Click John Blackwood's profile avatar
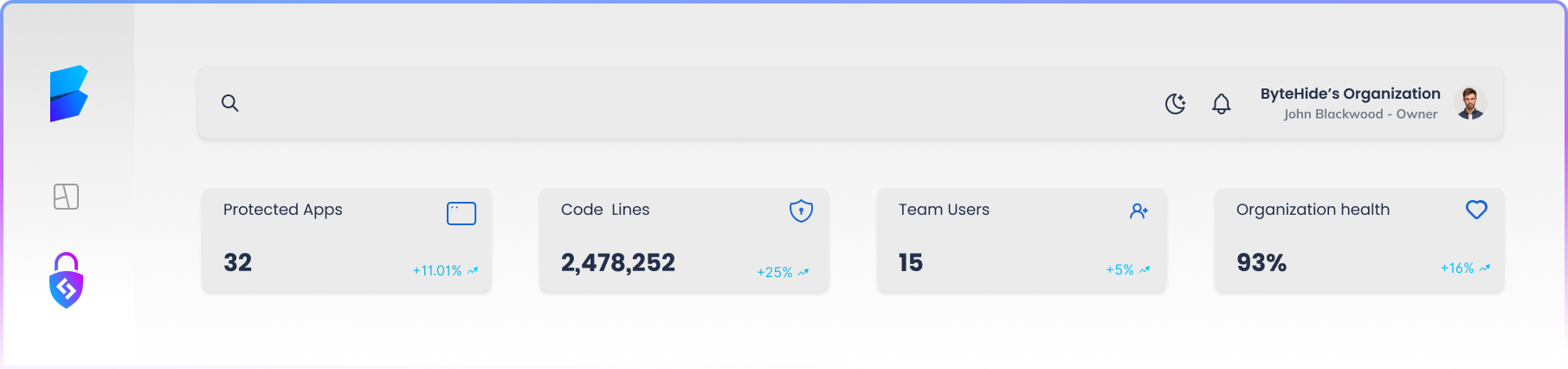This screenshot has height=369, width=1568. (x=1469, y=103)
